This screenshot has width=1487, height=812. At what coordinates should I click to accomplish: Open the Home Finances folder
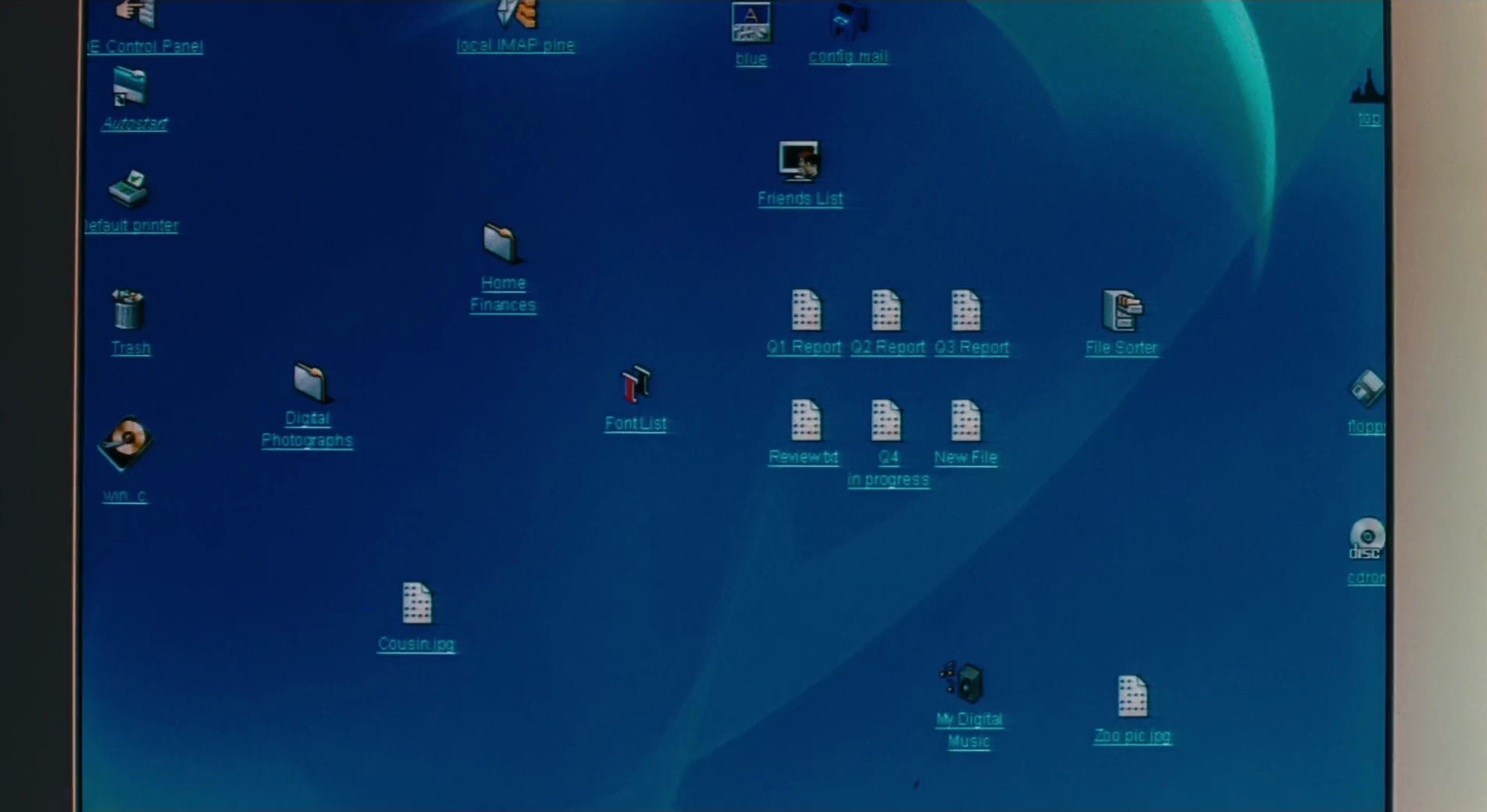click(x=501, y=243)
